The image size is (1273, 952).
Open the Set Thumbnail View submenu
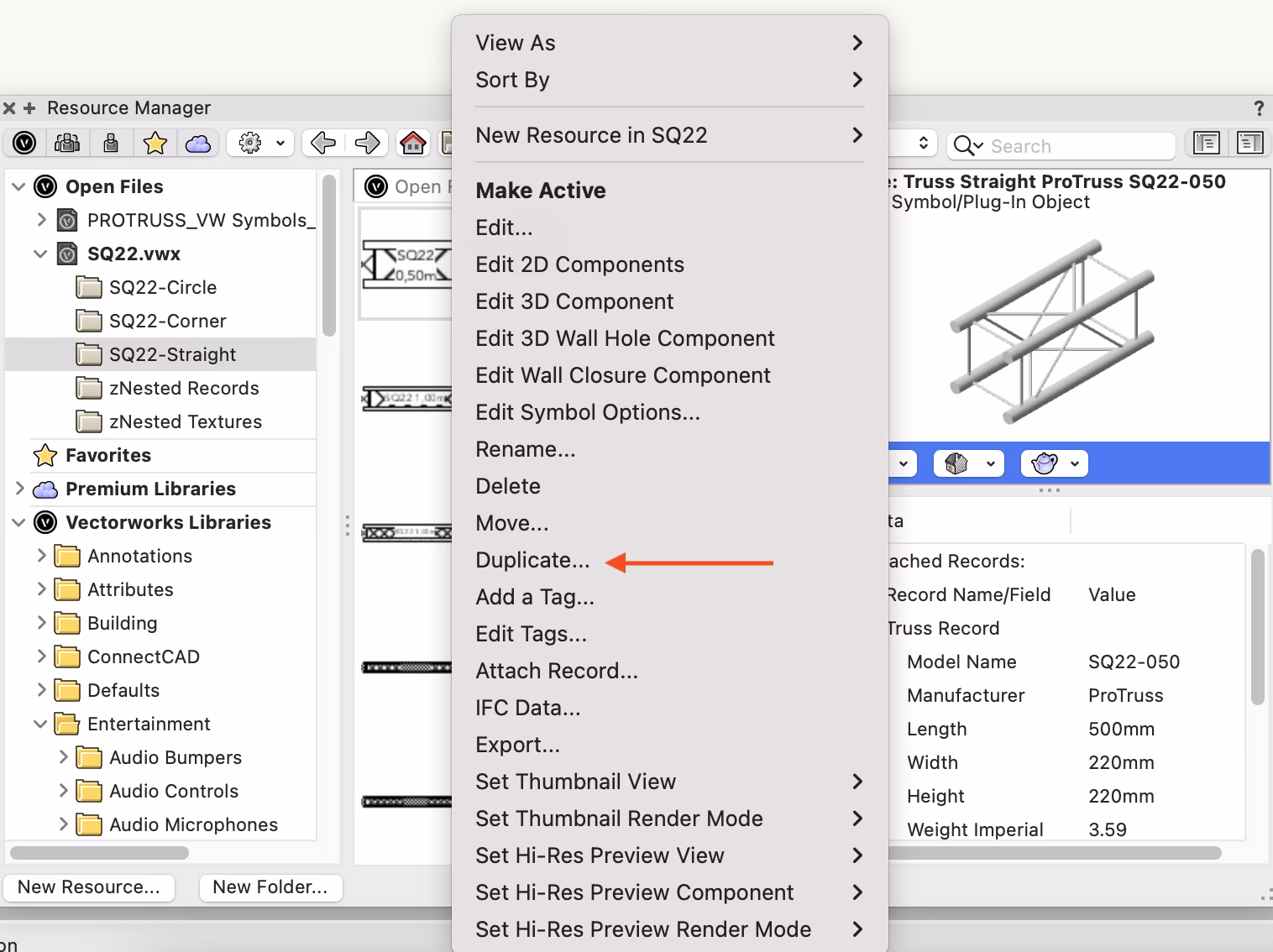576,781
